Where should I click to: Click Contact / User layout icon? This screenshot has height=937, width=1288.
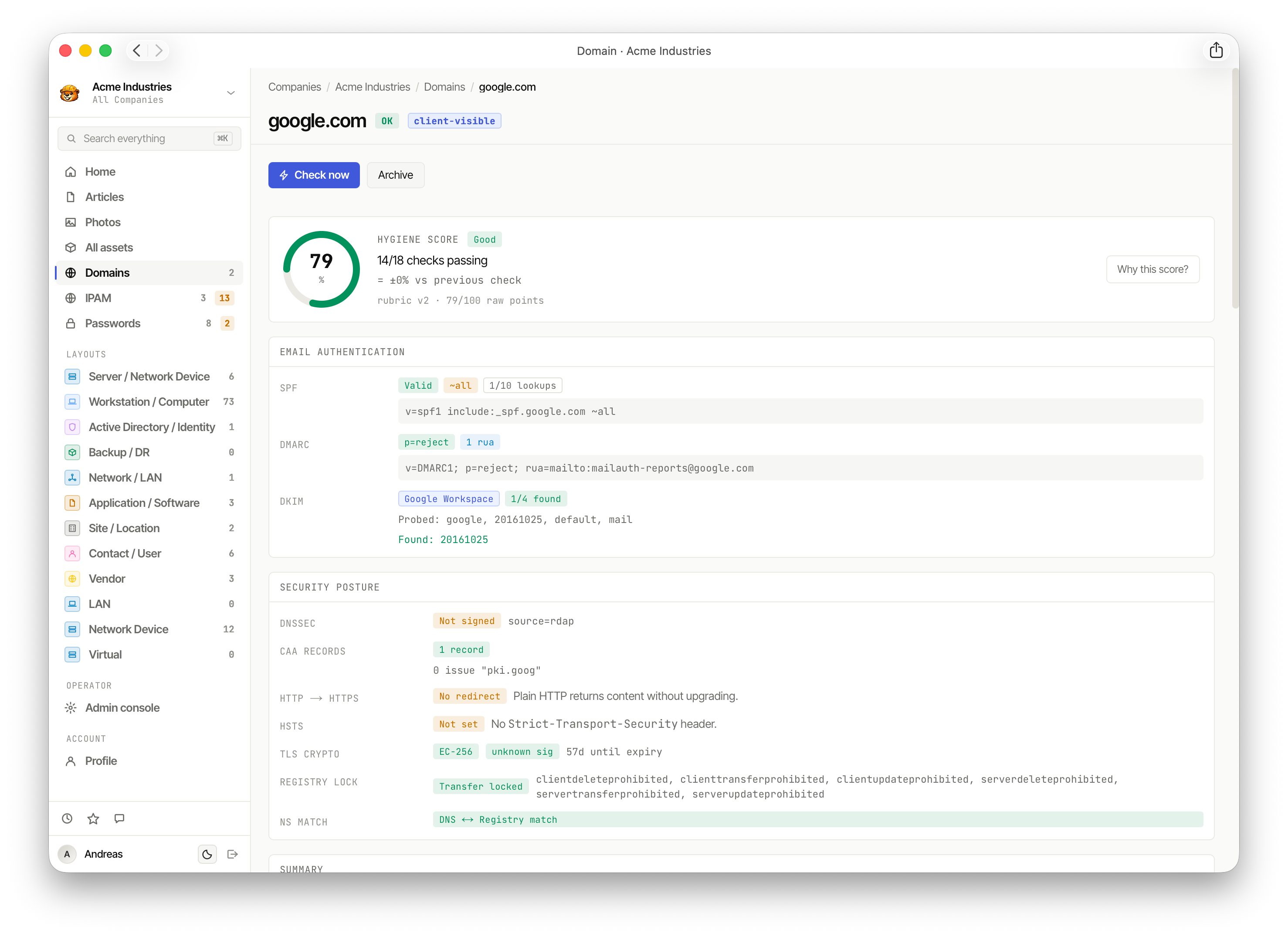point(72,553)
